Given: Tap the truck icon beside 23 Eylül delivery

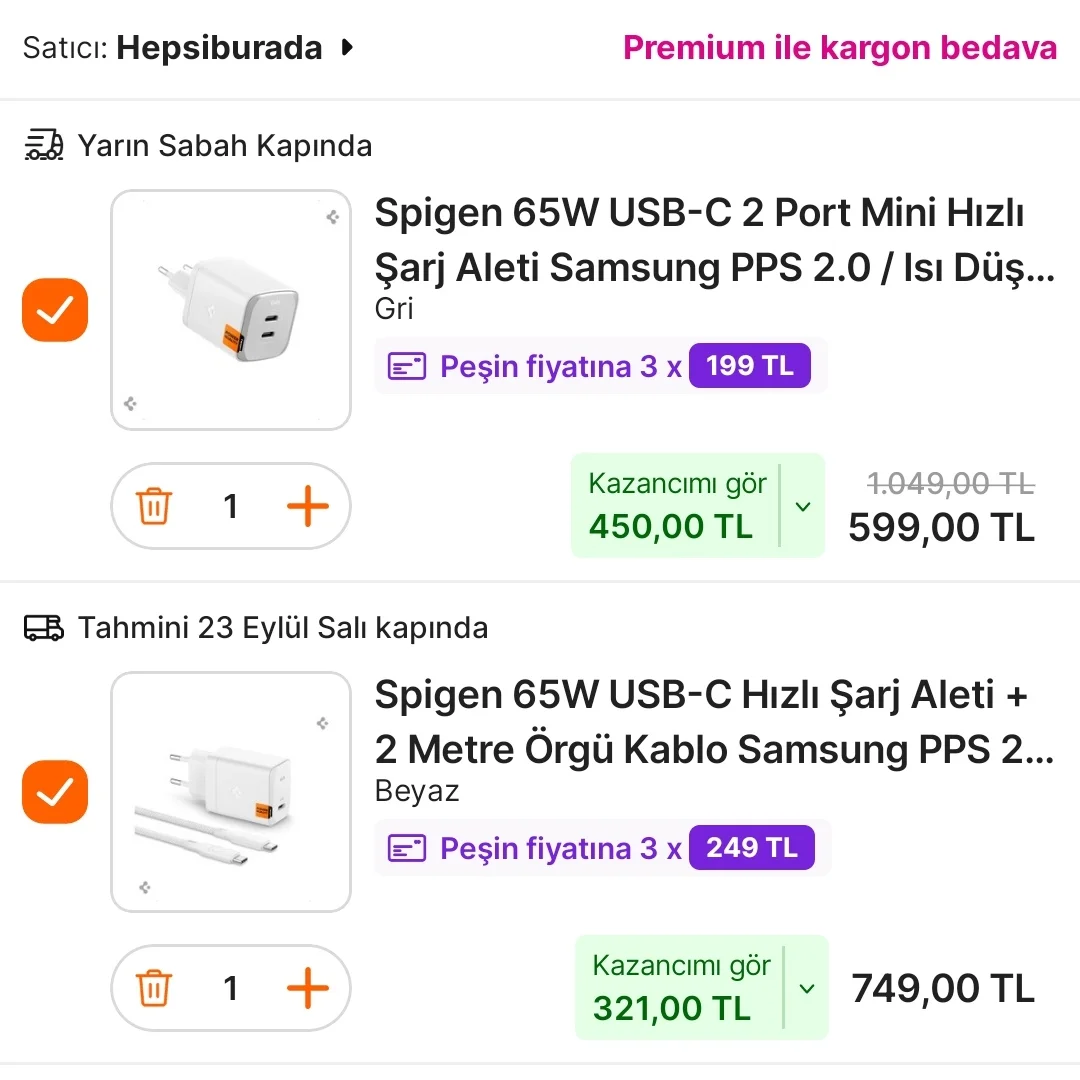Looking at the screenshot, I should pyautogui.click(x=43, y=628).
